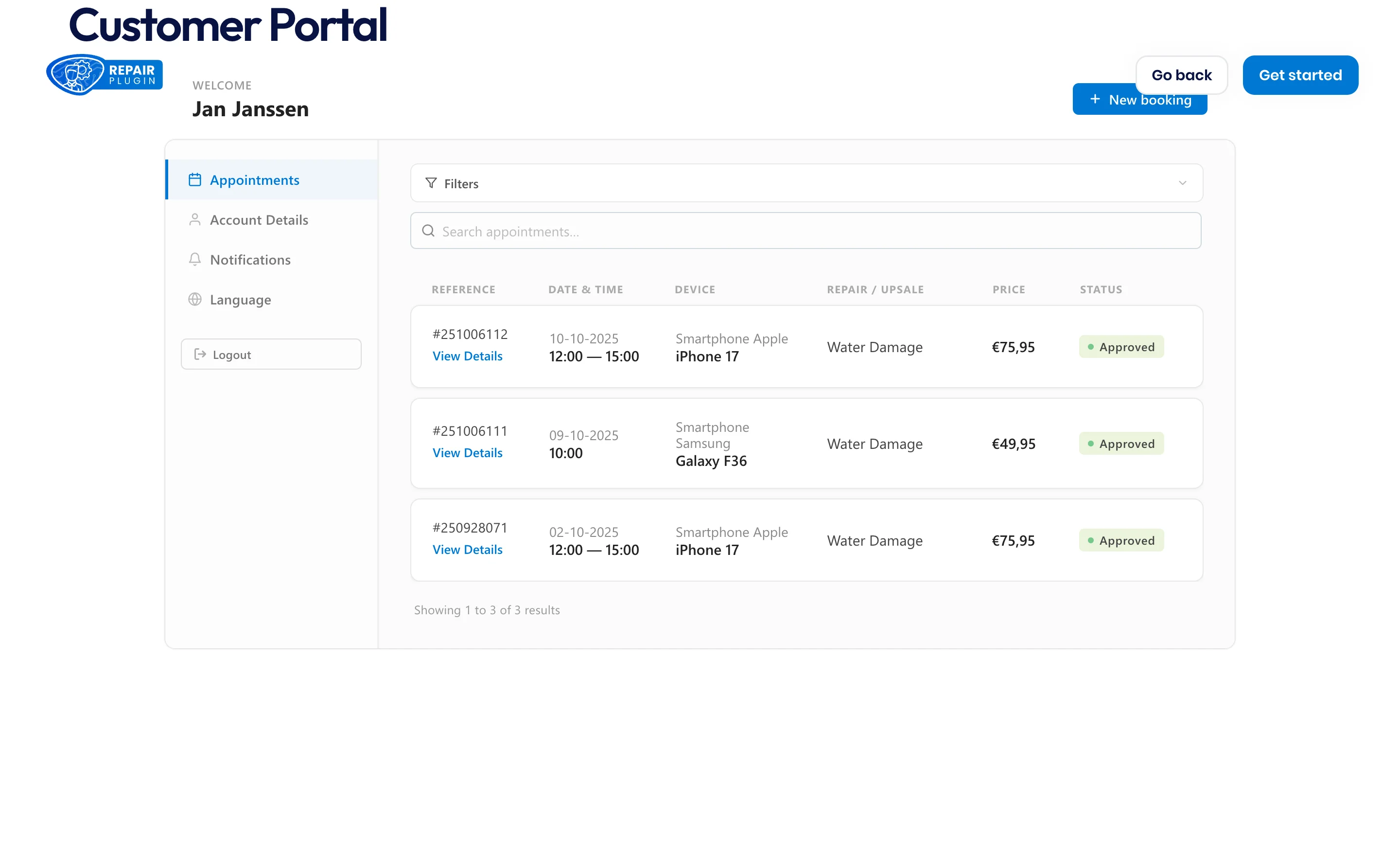Click the Get started button

(1300, 75)
